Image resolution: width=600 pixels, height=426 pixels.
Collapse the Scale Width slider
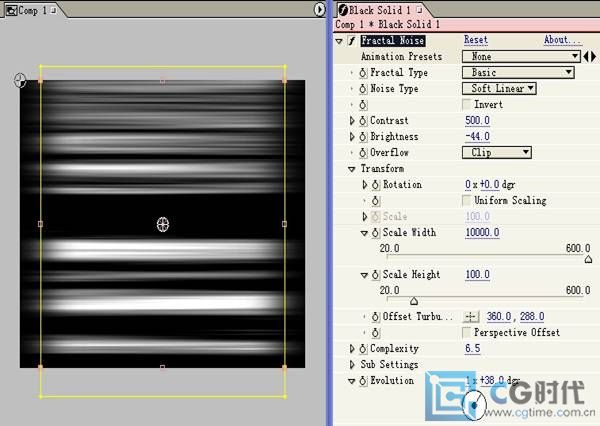(364, 233)
